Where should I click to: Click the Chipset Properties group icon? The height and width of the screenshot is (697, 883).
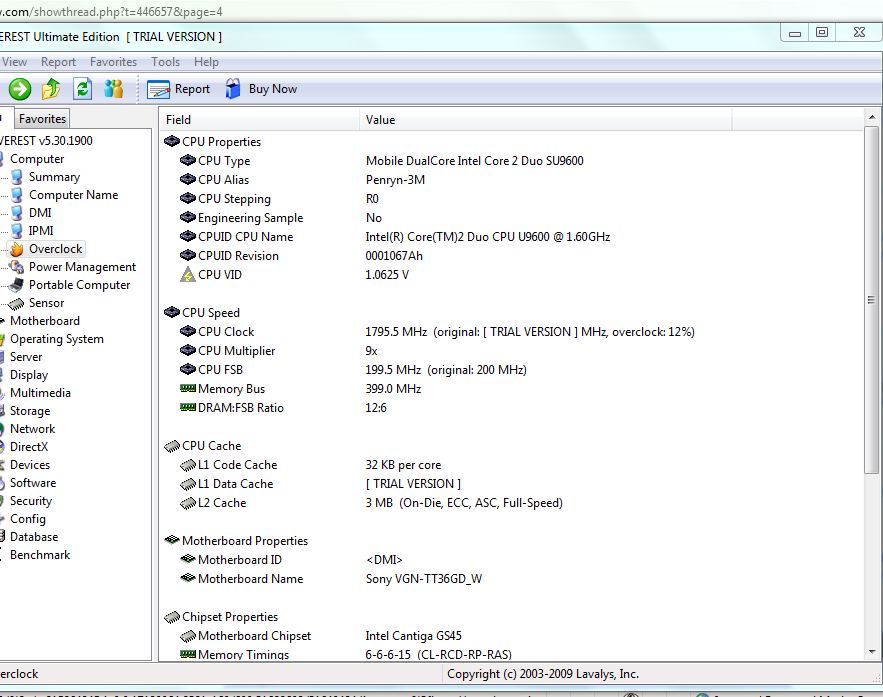pos(172,617)
